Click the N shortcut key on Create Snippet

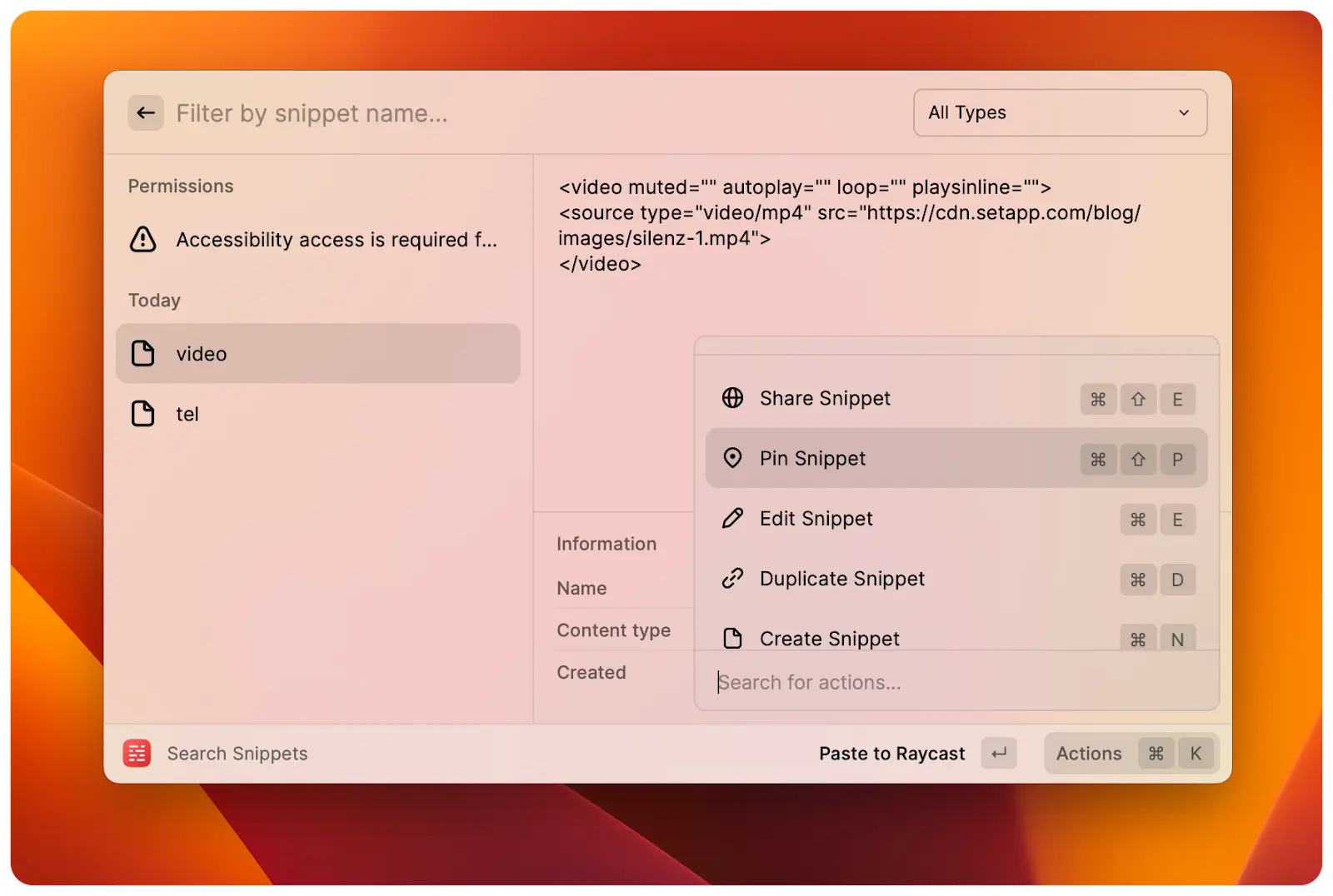[1177, 639]
